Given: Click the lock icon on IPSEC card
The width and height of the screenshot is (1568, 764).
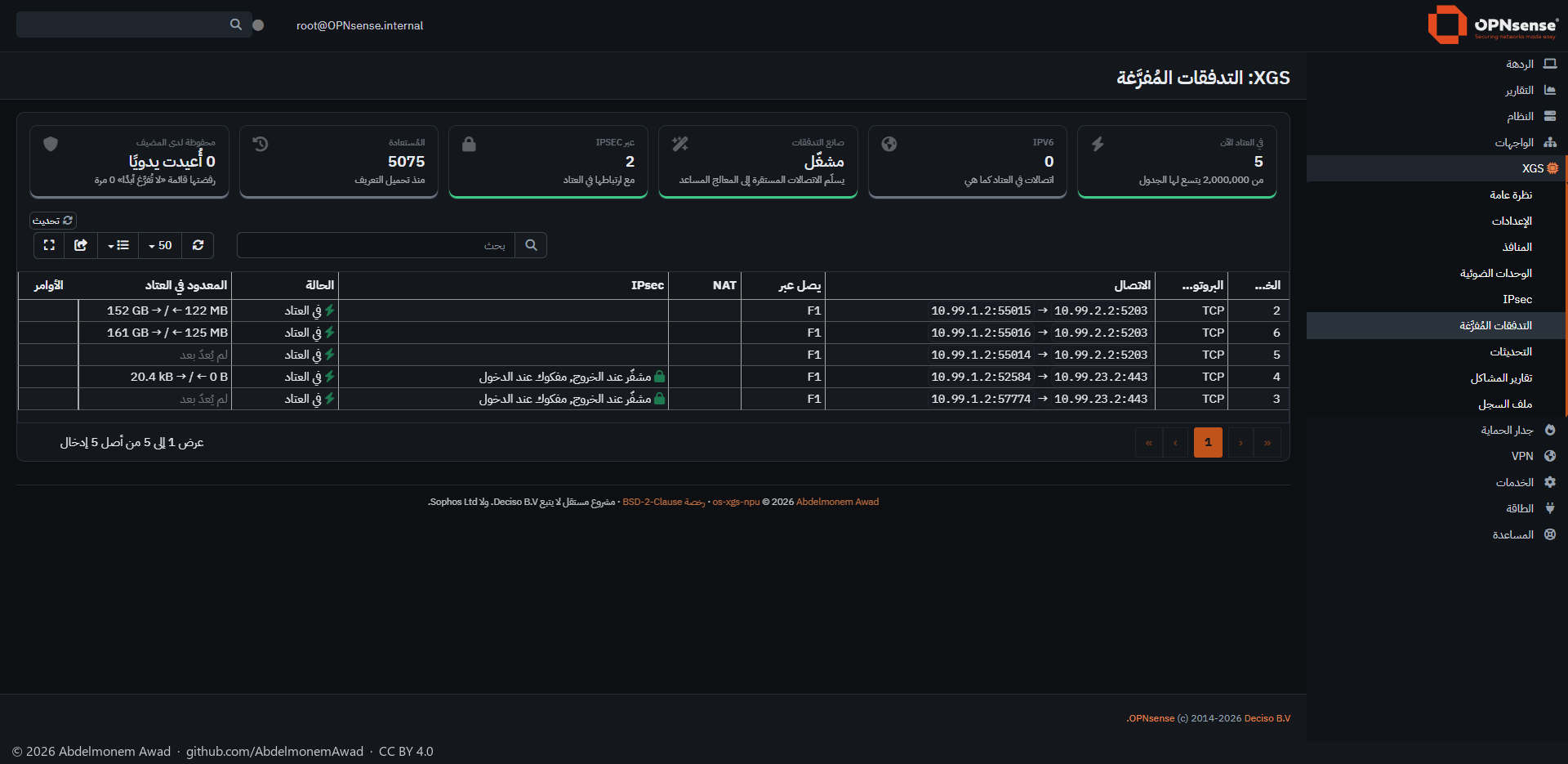Looking at the screenshot, I should (469, 144).
